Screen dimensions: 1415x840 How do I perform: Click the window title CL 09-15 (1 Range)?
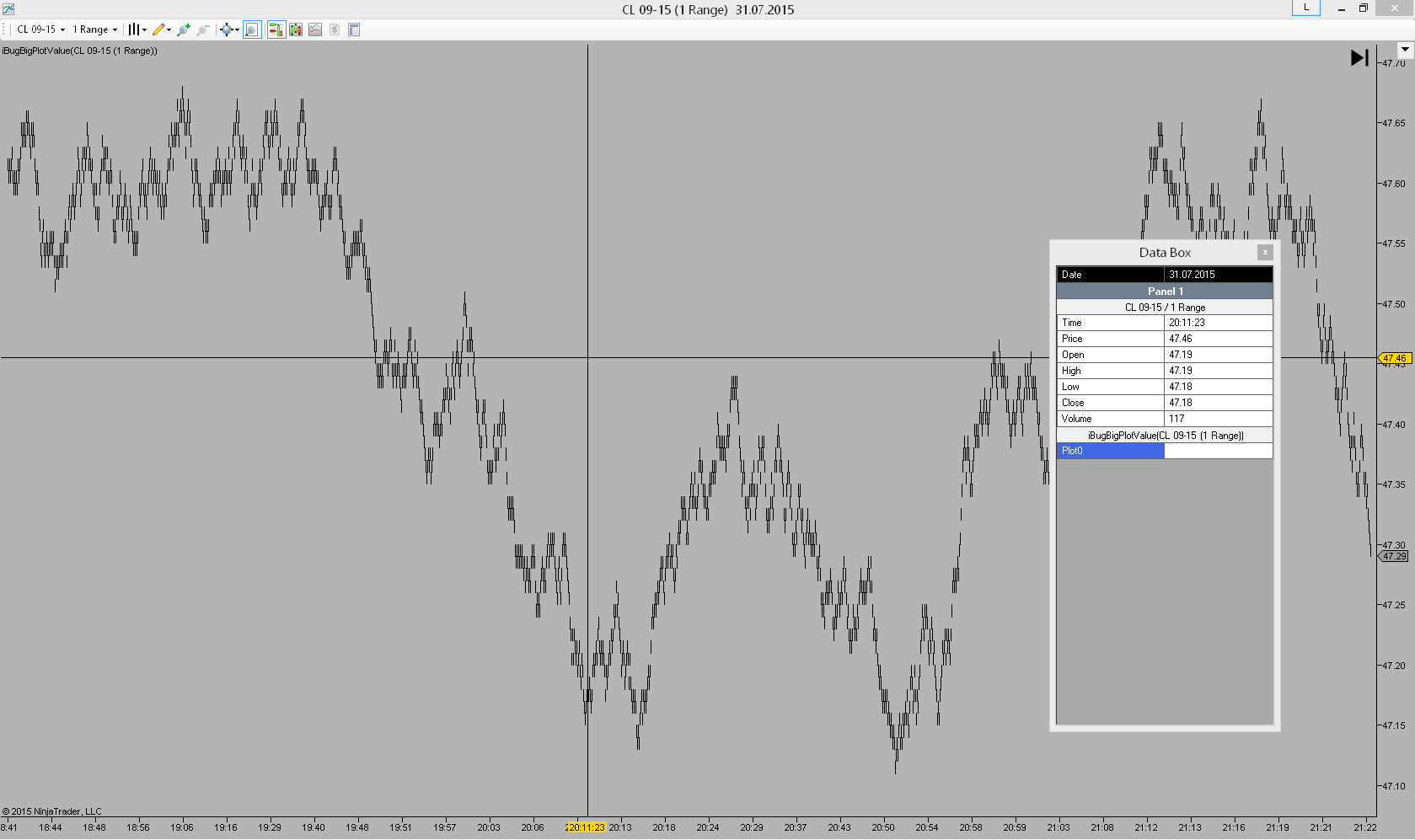(x=675, y=10)
